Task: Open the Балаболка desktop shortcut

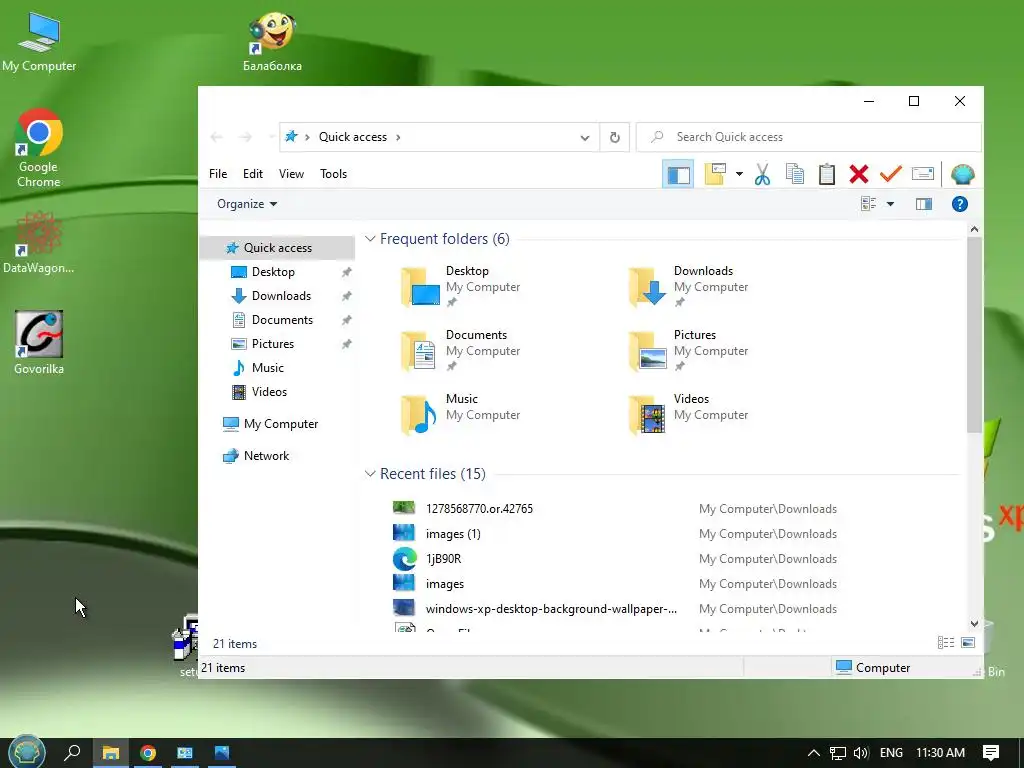Action: coord(272,41)
